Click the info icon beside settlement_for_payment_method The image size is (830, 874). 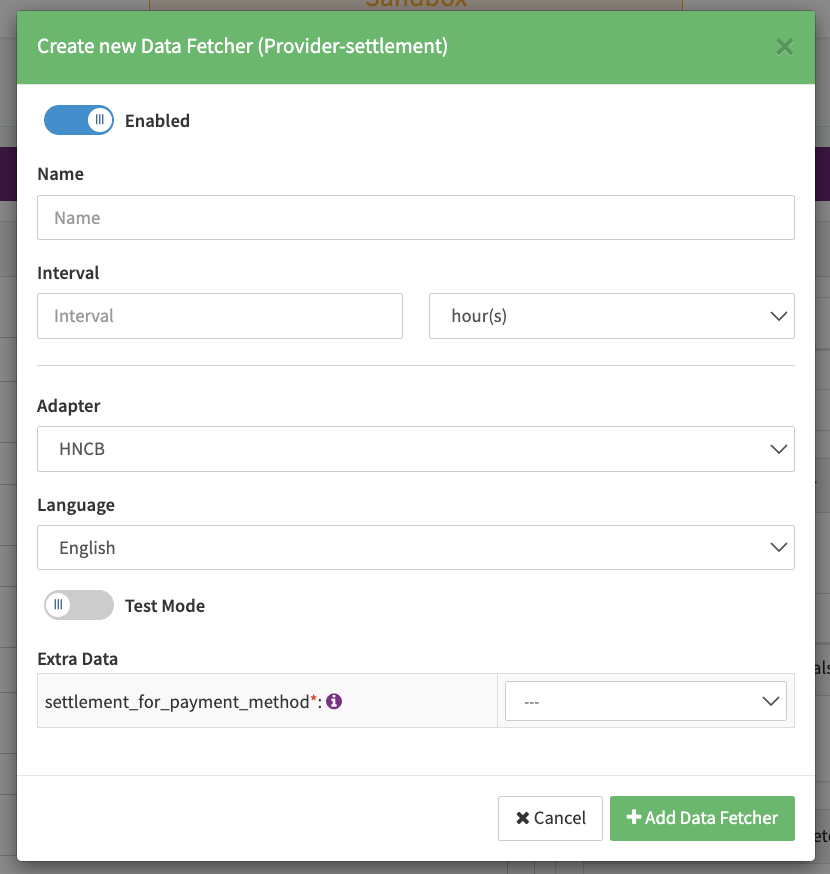pyautogui.click(x=334, y=702)
